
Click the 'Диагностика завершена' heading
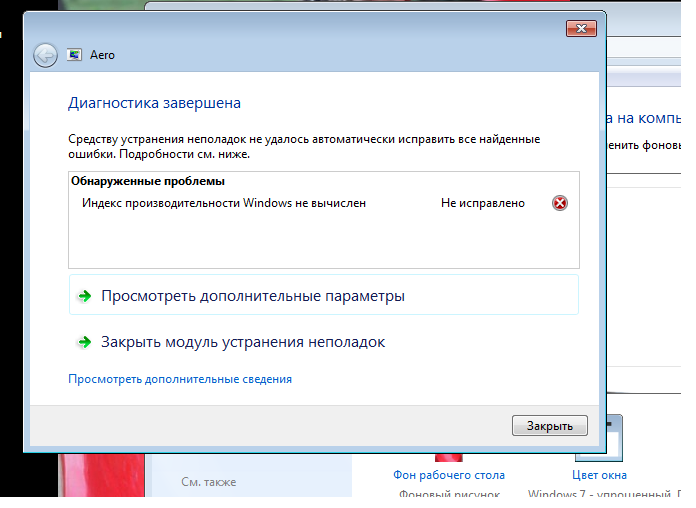click(154, 103)
